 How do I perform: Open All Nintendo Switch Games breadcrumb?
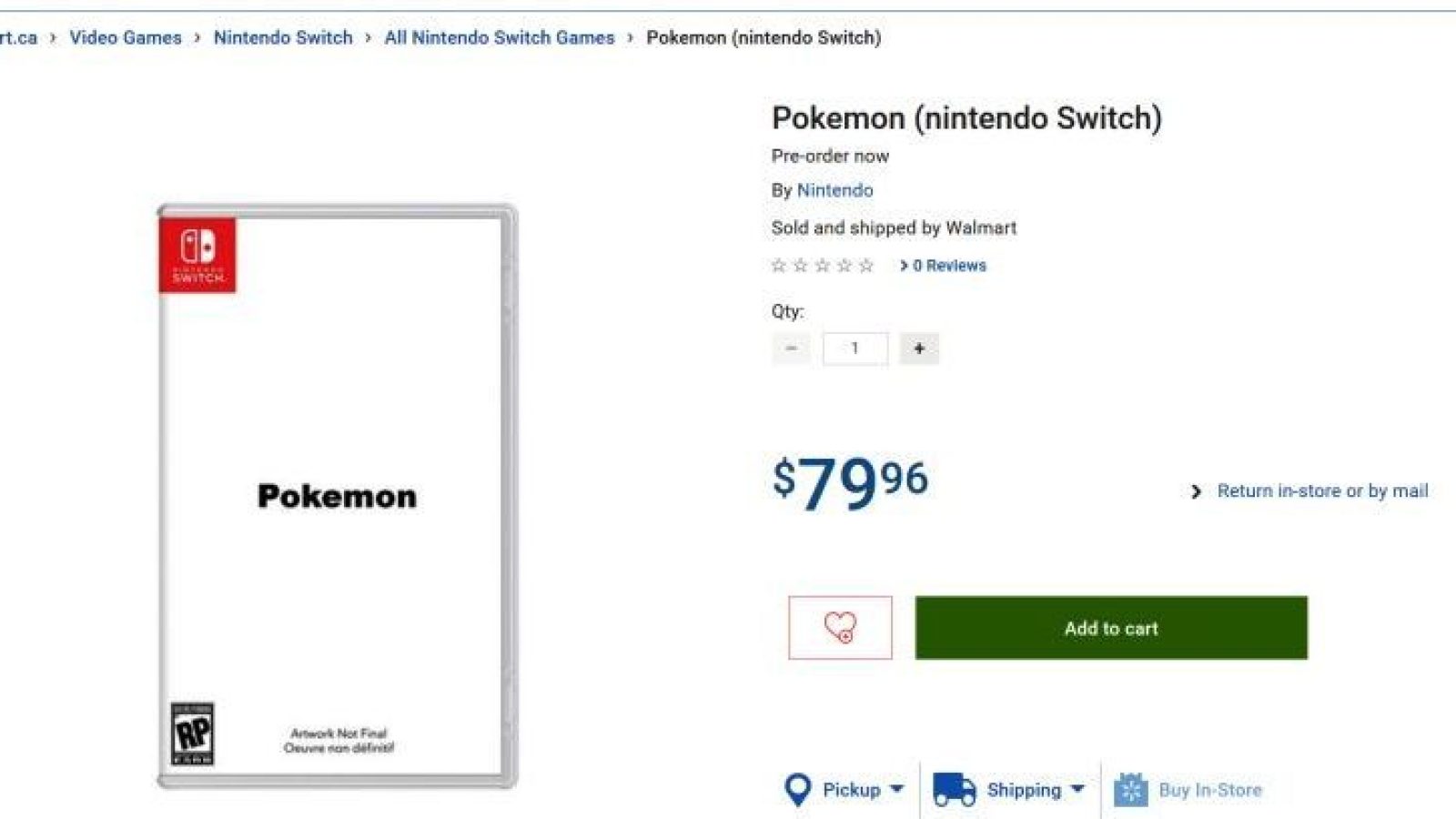(x=500, y=37)
